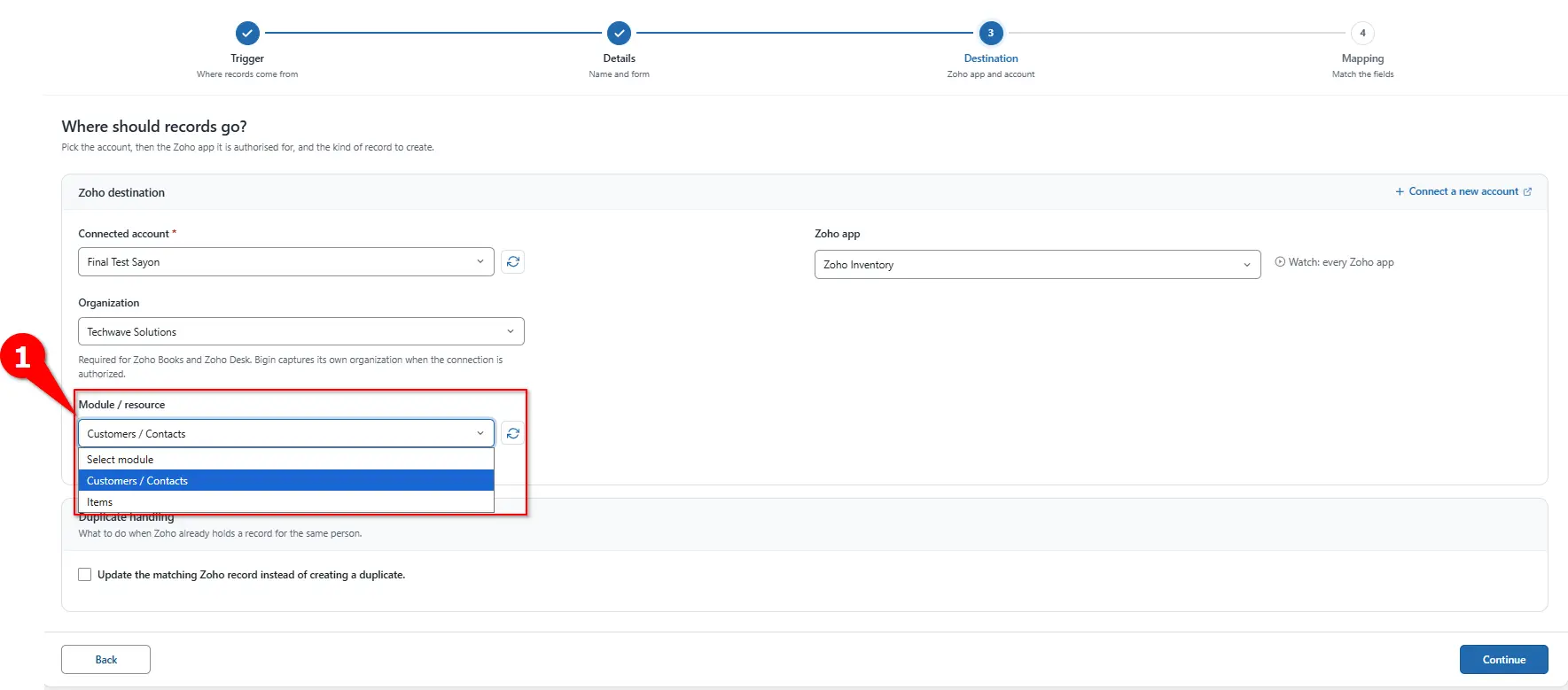Enable updating matching Zoho record checkbox
This screenshot has height=690, width=1568.
pos(85,574)
